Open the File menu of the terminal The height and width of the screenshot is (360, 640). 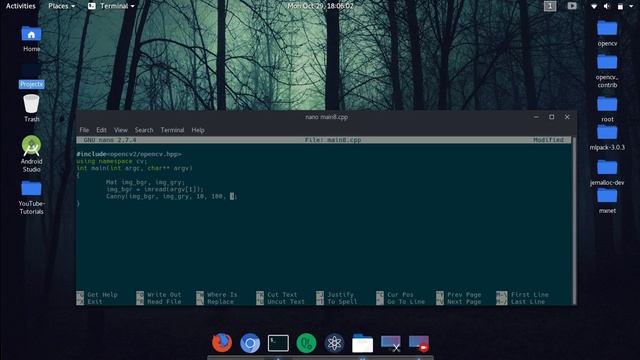point(84,130)
